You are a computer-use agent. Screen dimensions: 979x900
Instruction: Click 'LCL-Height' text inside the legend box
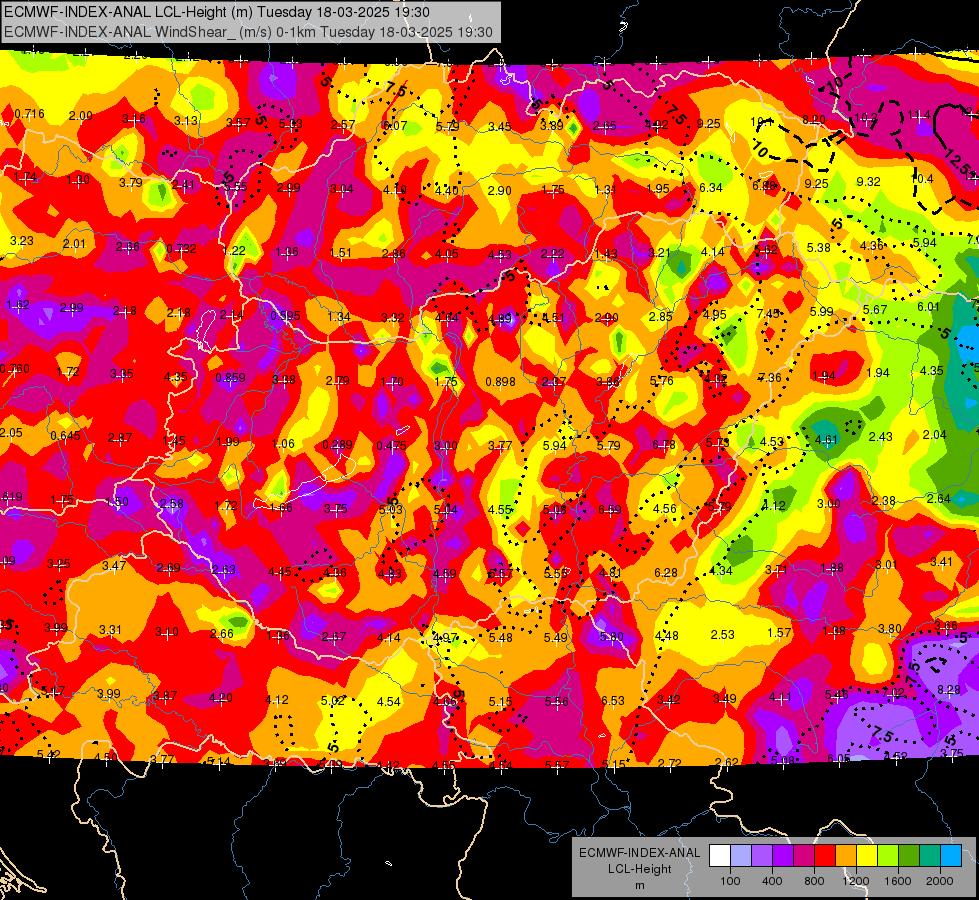639,869
